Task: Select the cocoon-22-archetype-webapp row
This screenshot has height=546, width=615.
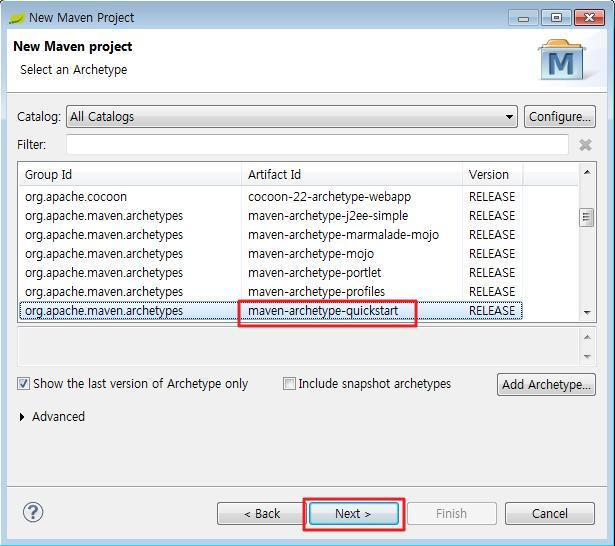Action: click(271, 197)
